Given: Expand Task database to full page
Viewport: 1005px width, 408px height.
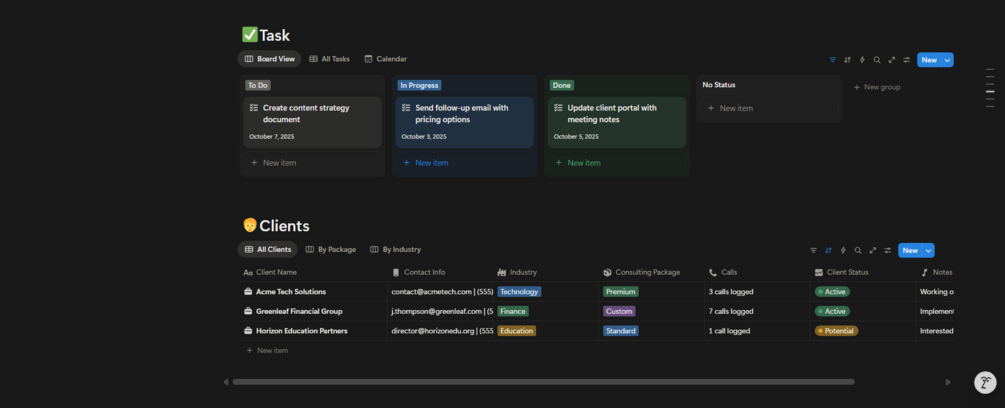Looking at the screenshot, I should pos(892,60).
